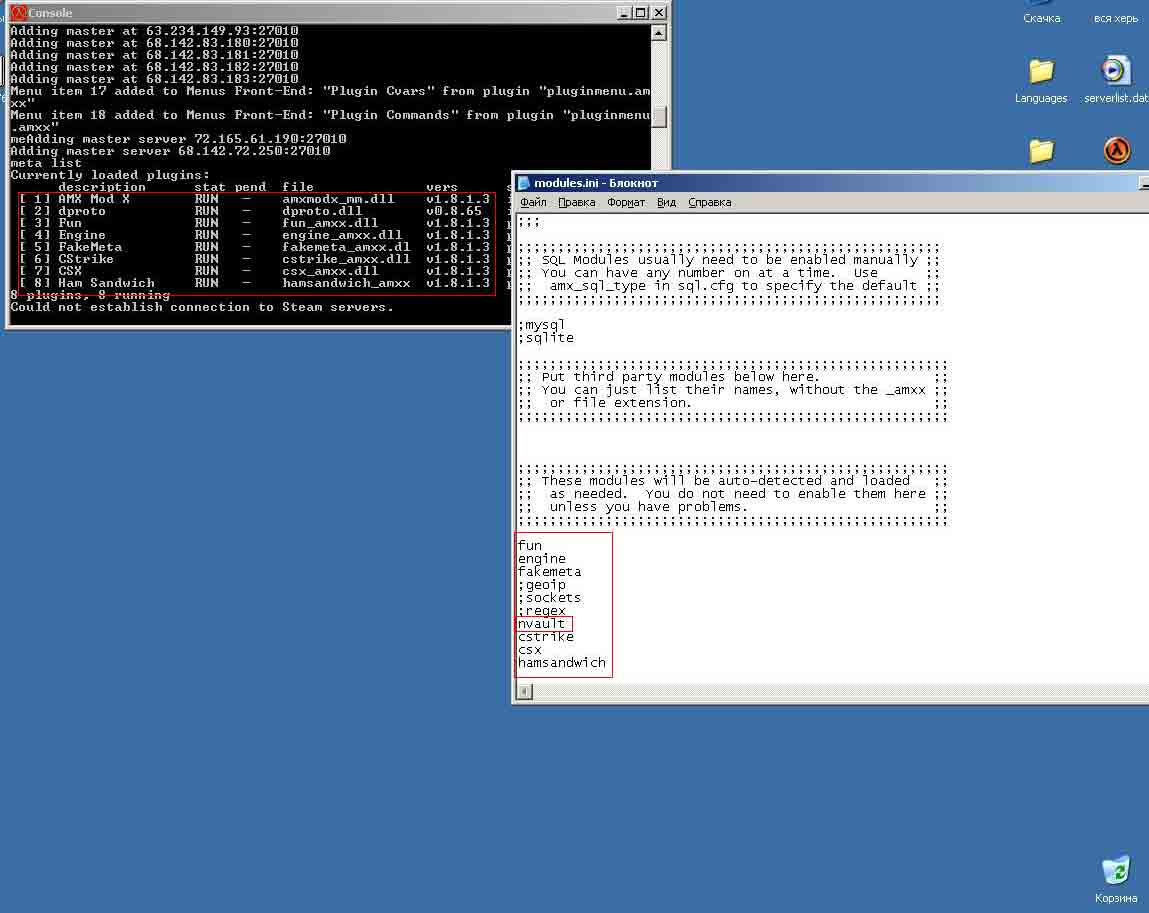Click the ';regex' line in Notepad
This screenshot has width=1149, height=913.
[542, 611]
